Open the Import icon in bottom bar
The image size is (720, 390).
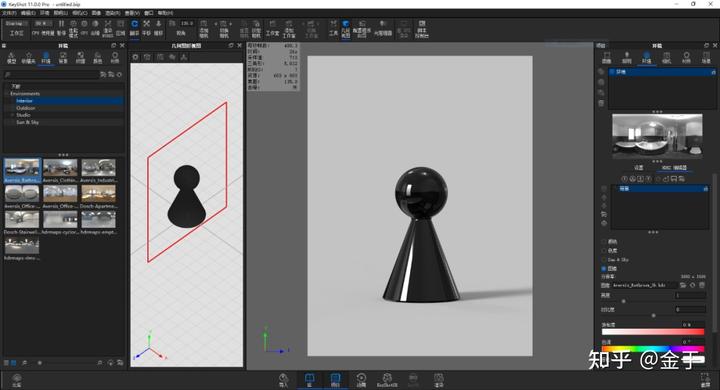pos(283,380)
